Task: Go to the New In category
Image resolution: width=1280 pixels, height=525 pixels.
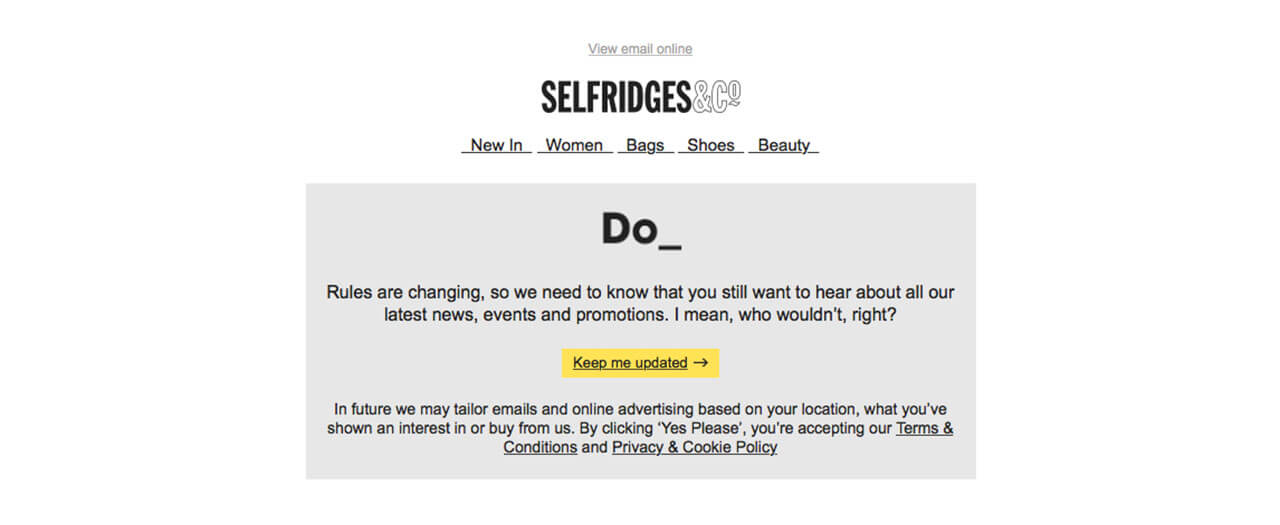Action: point(496,145)
